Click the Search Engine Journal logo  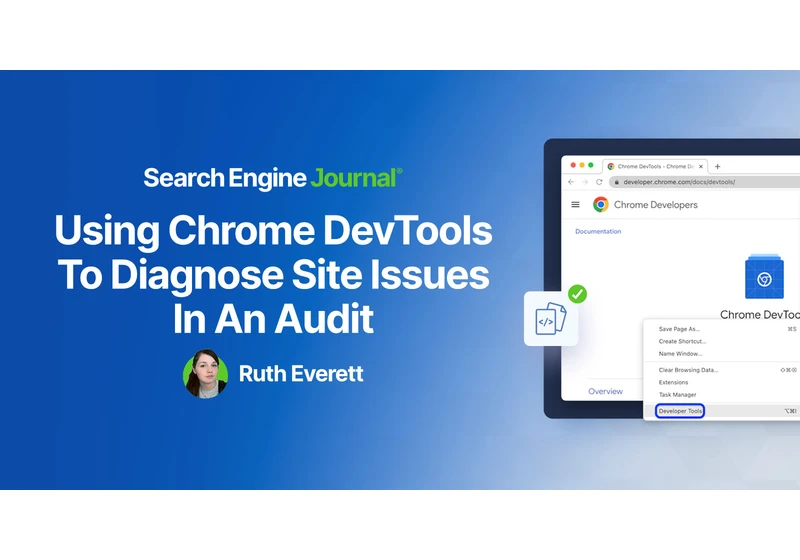[273, 178]
